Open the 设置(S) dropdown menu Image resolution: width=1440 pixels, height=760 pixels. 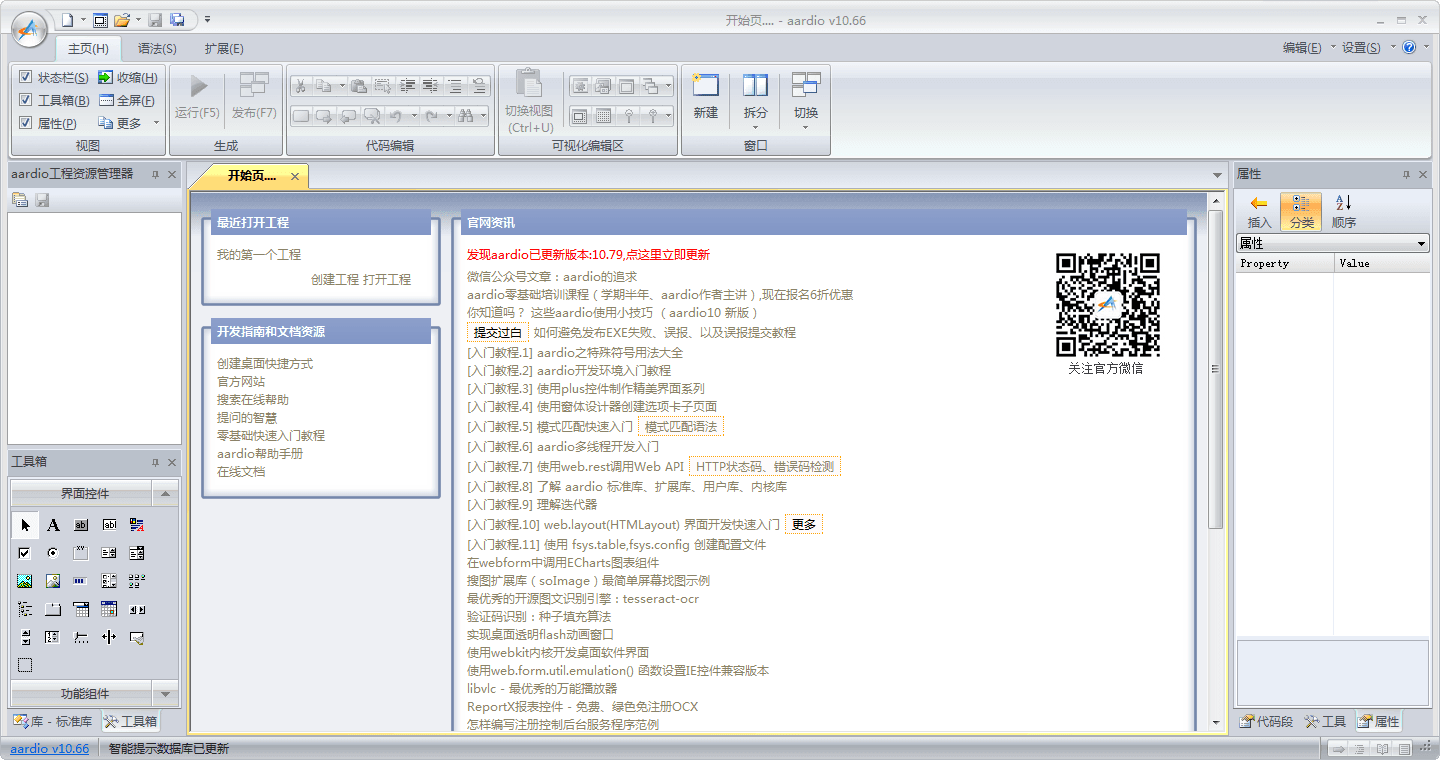pos(1366,47)
